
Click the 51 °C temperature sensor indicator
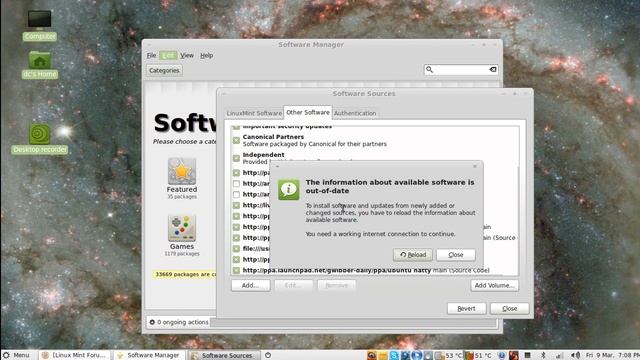click(478, 355)
